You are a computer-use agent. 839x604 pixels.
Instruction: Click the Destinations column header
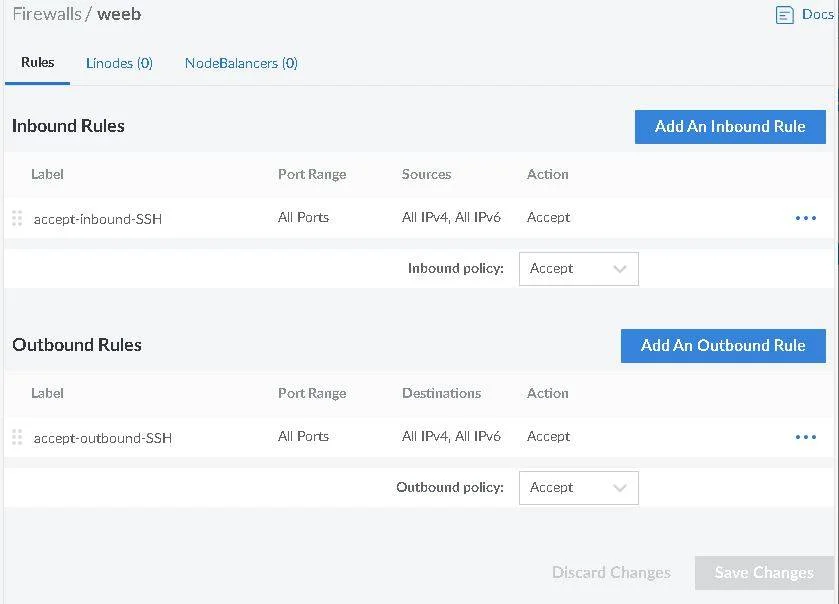[441, 393]
